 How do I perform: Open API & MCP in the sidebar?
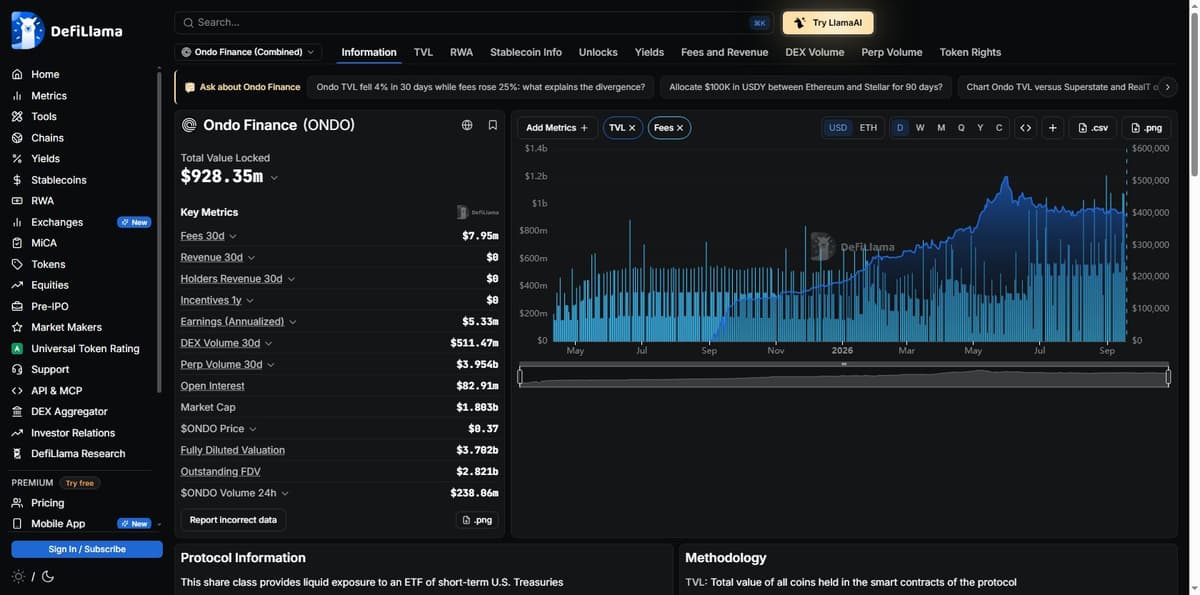[57, 391]
